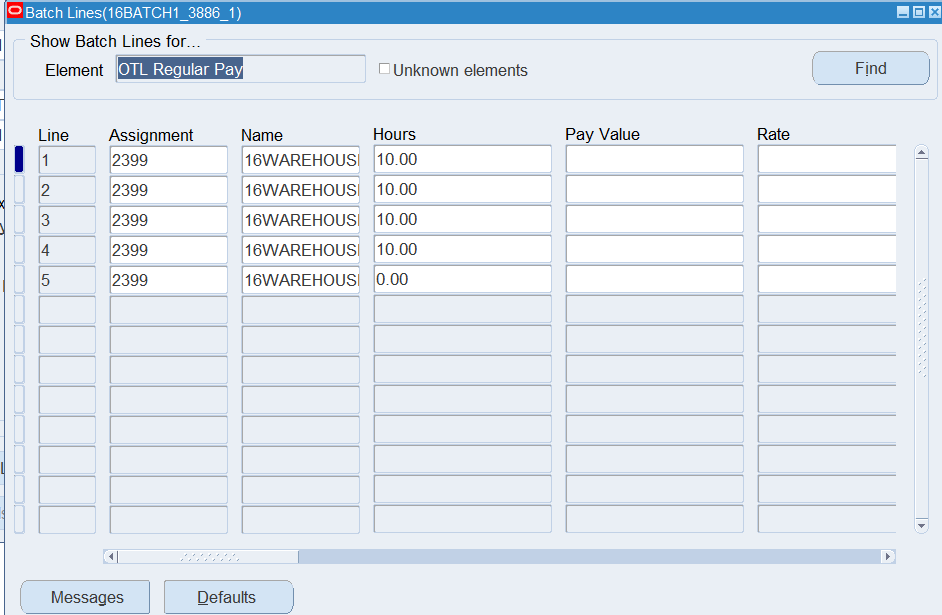942x615 pixels.
Task: Click vertical scrollbar up arrow
Action: click(921, 153)
